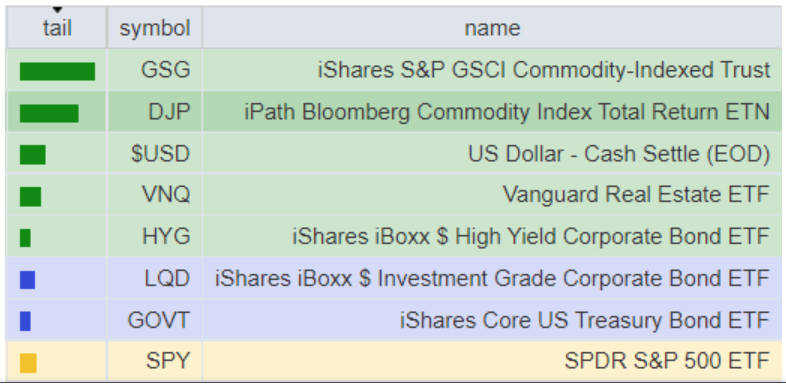Click the sort arrow above tail header
This screenshot has height=384, width=786.
click(x=57, y=10)
